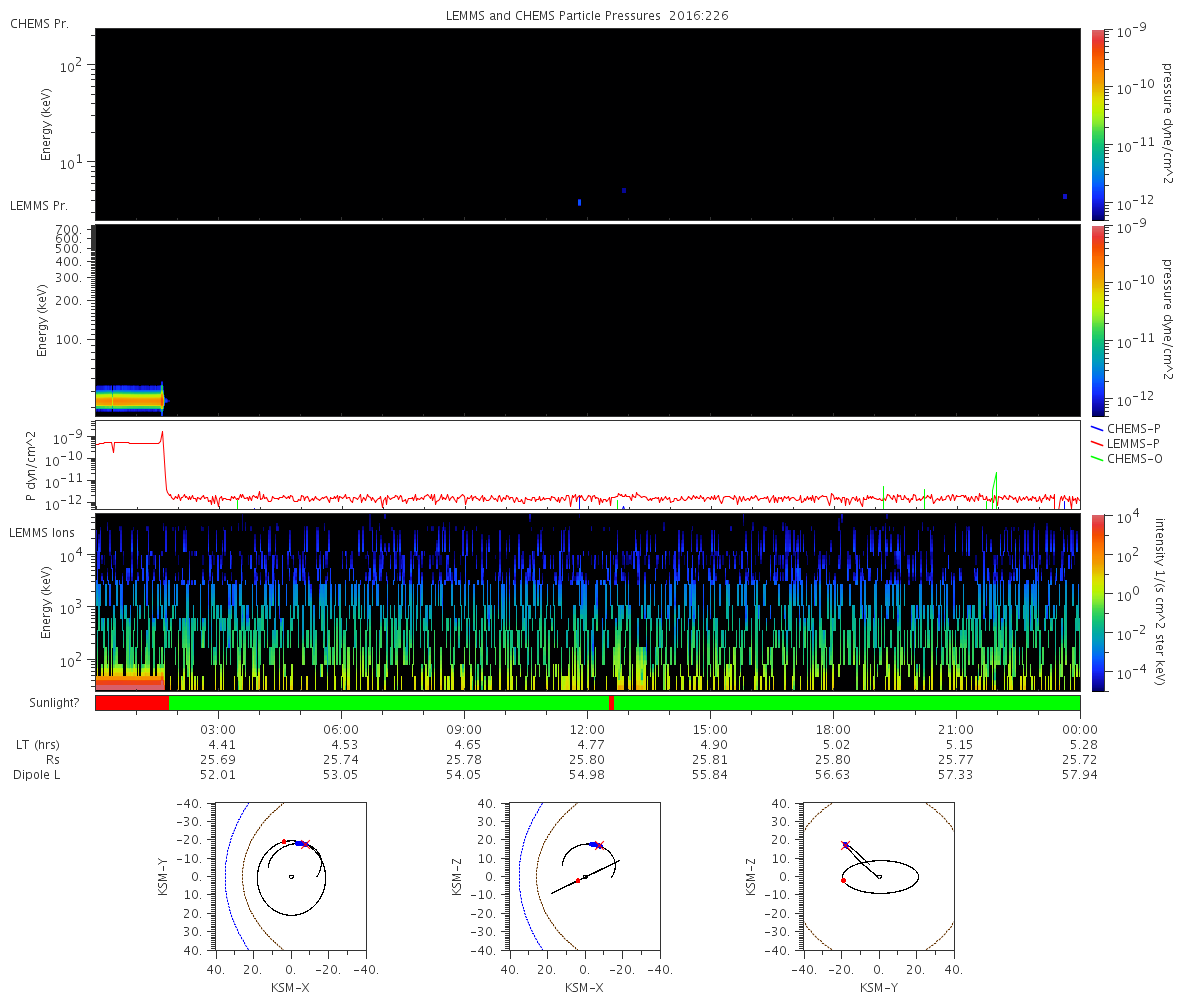Screen dimensions: 1200x1000
Task: Click the KSM-X KSM-Y orbit plot
Action: [290, 875]
